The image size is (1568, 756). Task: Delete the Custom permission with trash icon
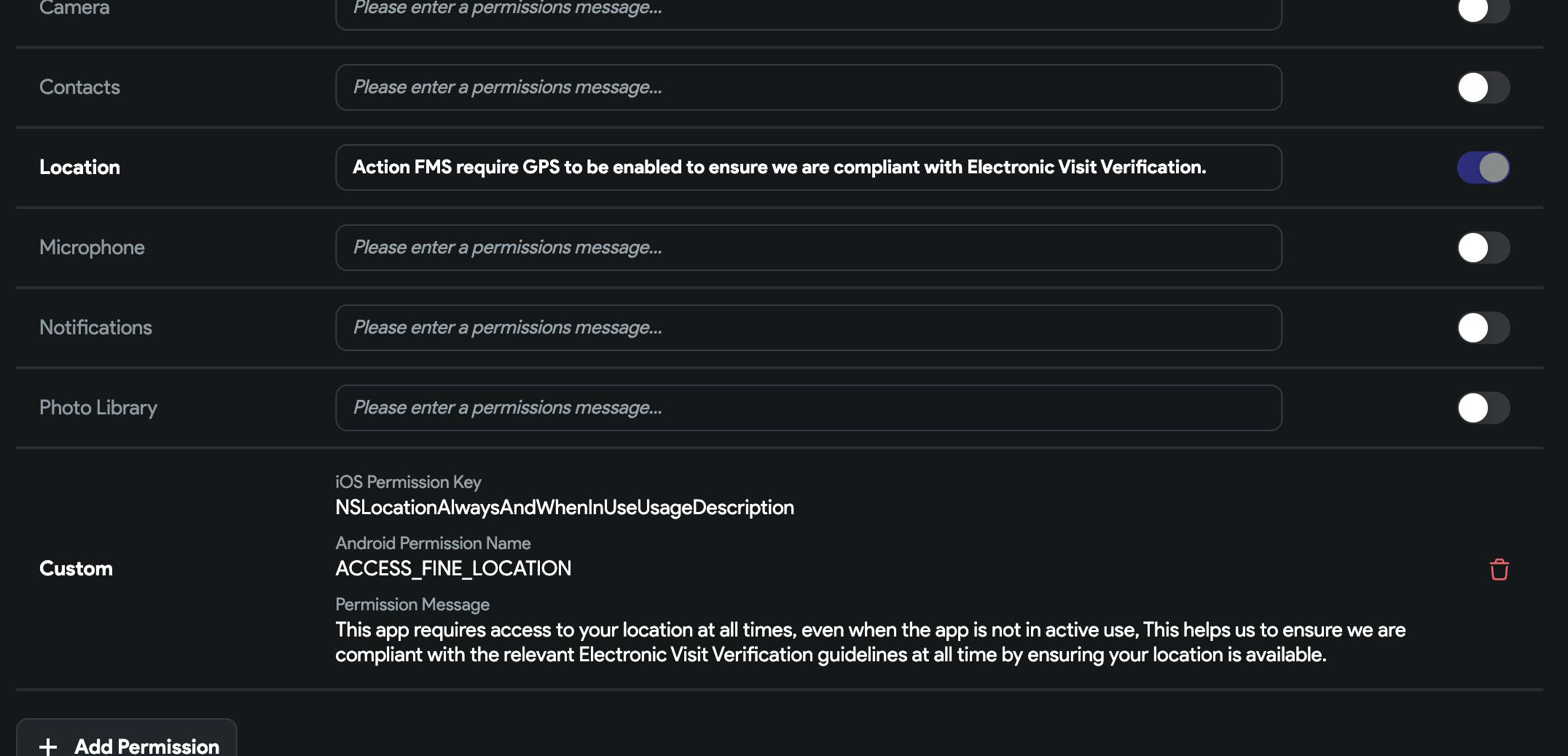coord(1499,569)
